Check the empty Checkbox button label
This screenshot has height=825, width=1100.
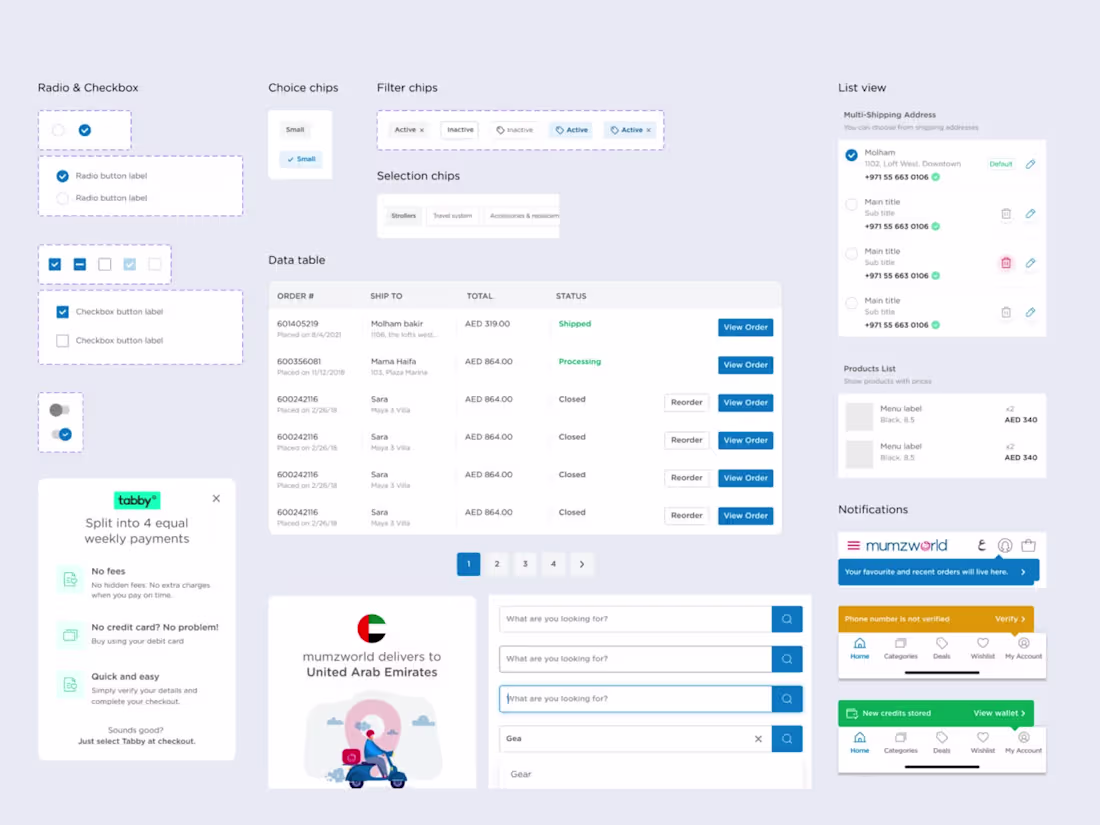click(62, 341)
